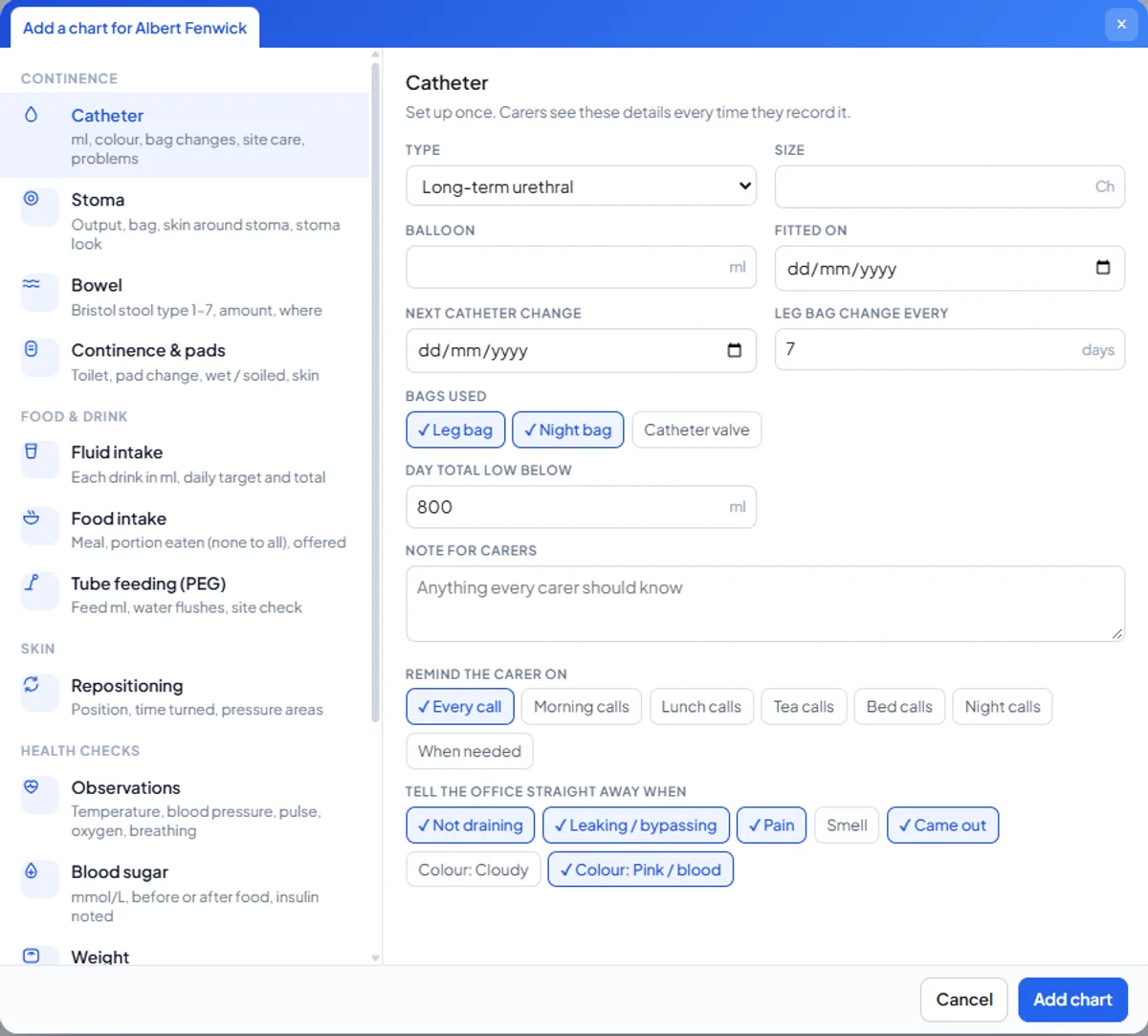Click the Tube feeding (PEG) icon

pyautogui.click(x=32, y=583)
